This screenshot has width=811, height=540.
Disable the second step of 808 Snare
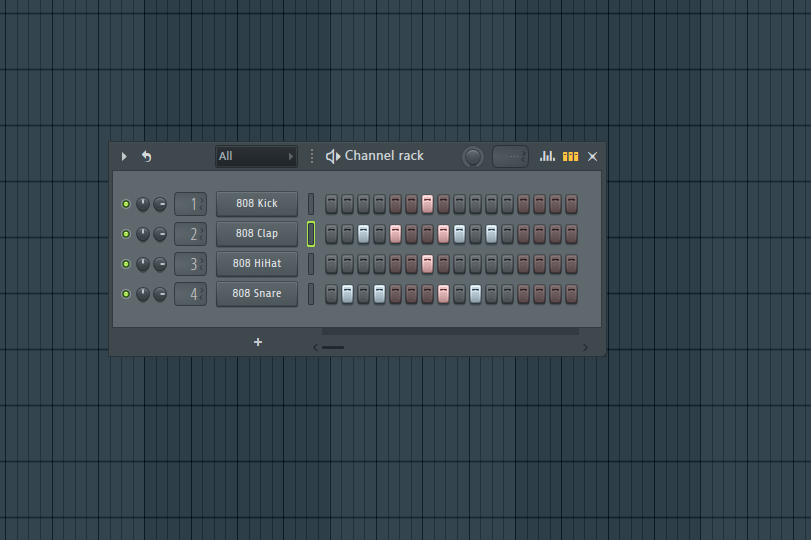point(348,294)
